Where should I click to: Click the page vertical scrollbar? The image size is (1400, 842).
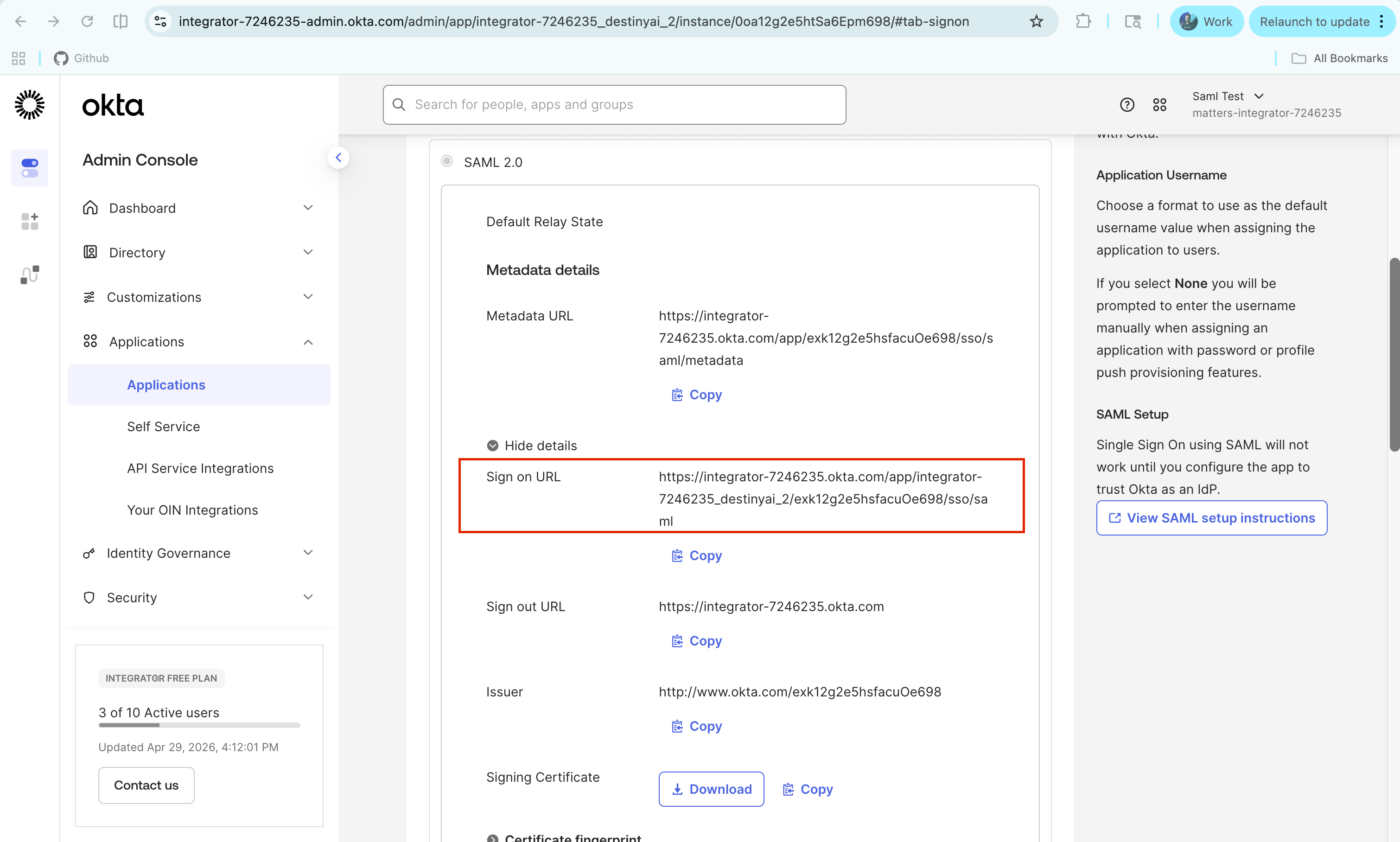coord(1394,355)
